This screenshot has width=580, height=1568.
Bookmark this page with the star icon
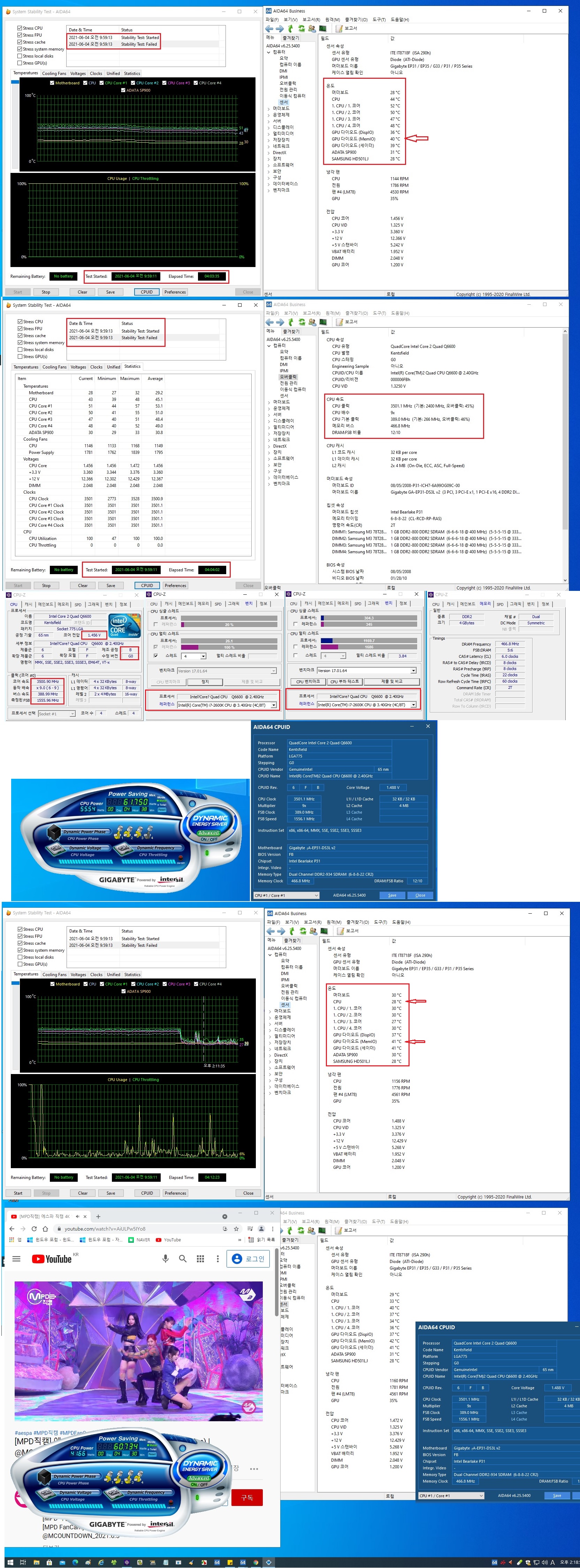(236, 1228)
